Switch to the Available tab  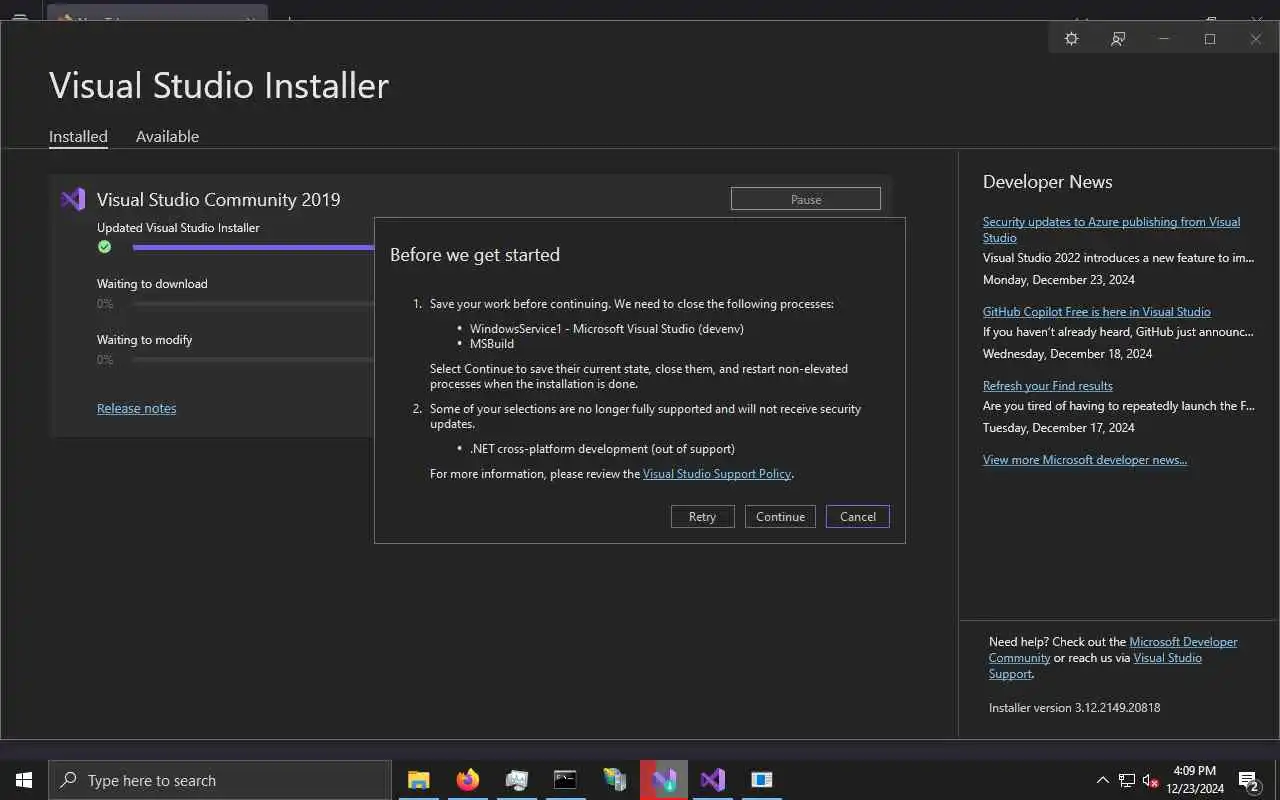pyautogui.click(x=167, y=137)
